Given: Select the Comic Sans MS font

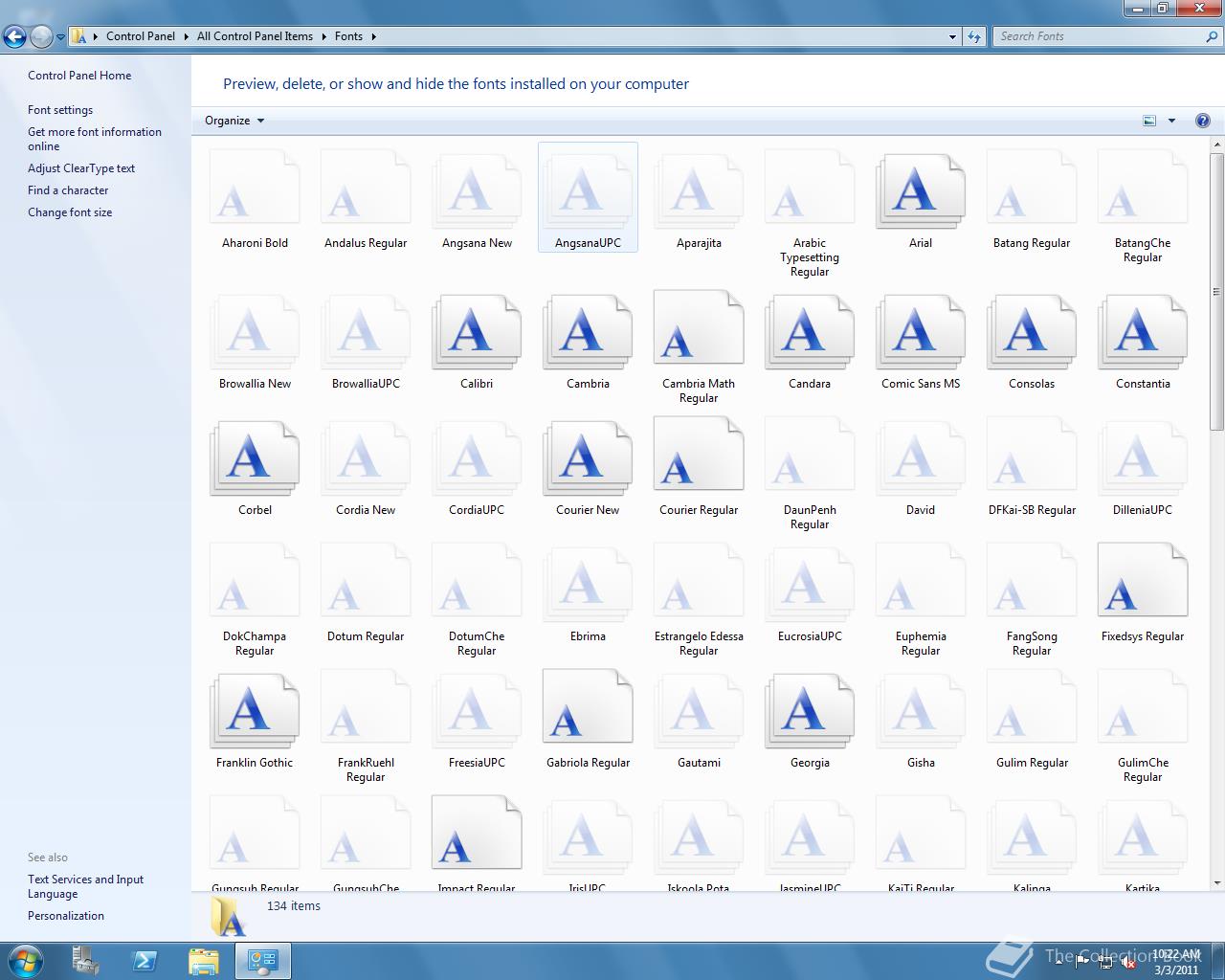Looking at the screenshot, I should coord(920,330).
